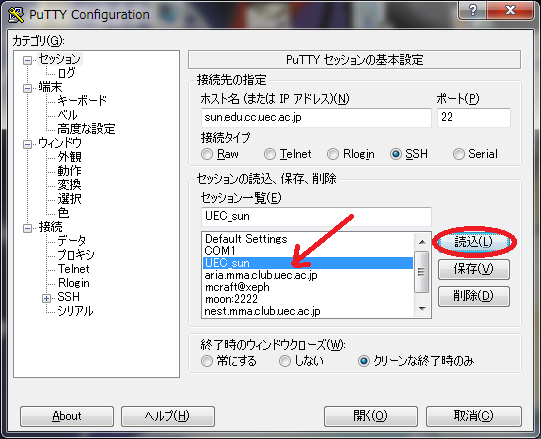Collapse the ウィンドウ tree node
The height and width of the screenshot is (439, 541).
click(x=27, y=144)
